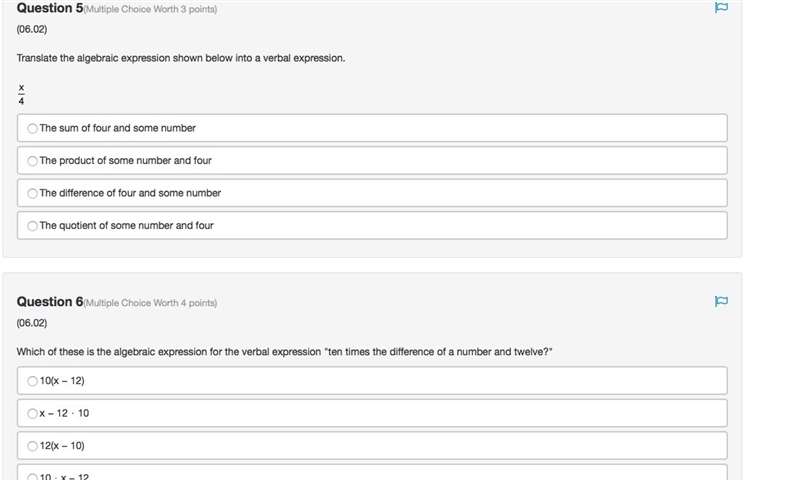The height and width of the screenshot is (480, 800).
Task: Click 'Multiple Choice Worth 4 points' label
Action: 150,303
